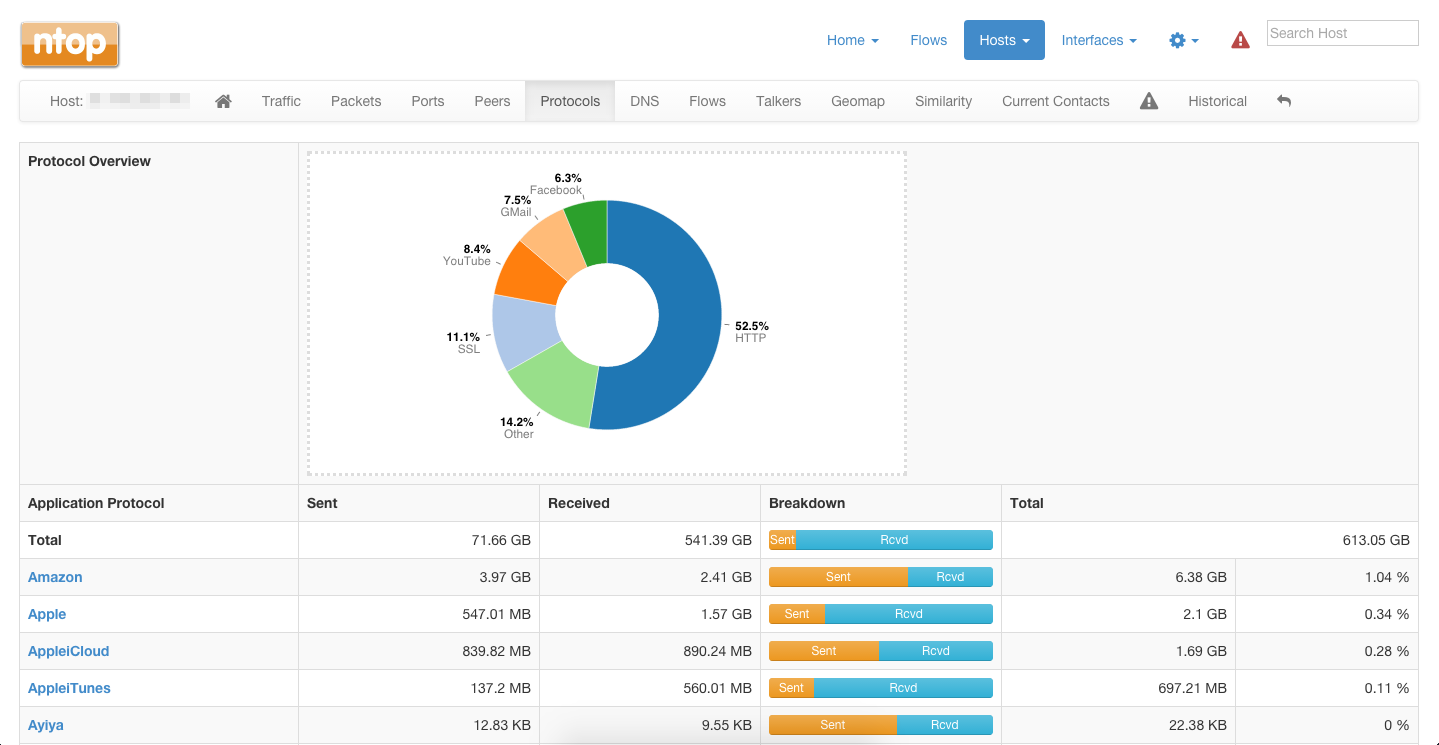Expand the Home dropdown menu
The height and width of the screenshot is (745, 1439).
[853, 40]
